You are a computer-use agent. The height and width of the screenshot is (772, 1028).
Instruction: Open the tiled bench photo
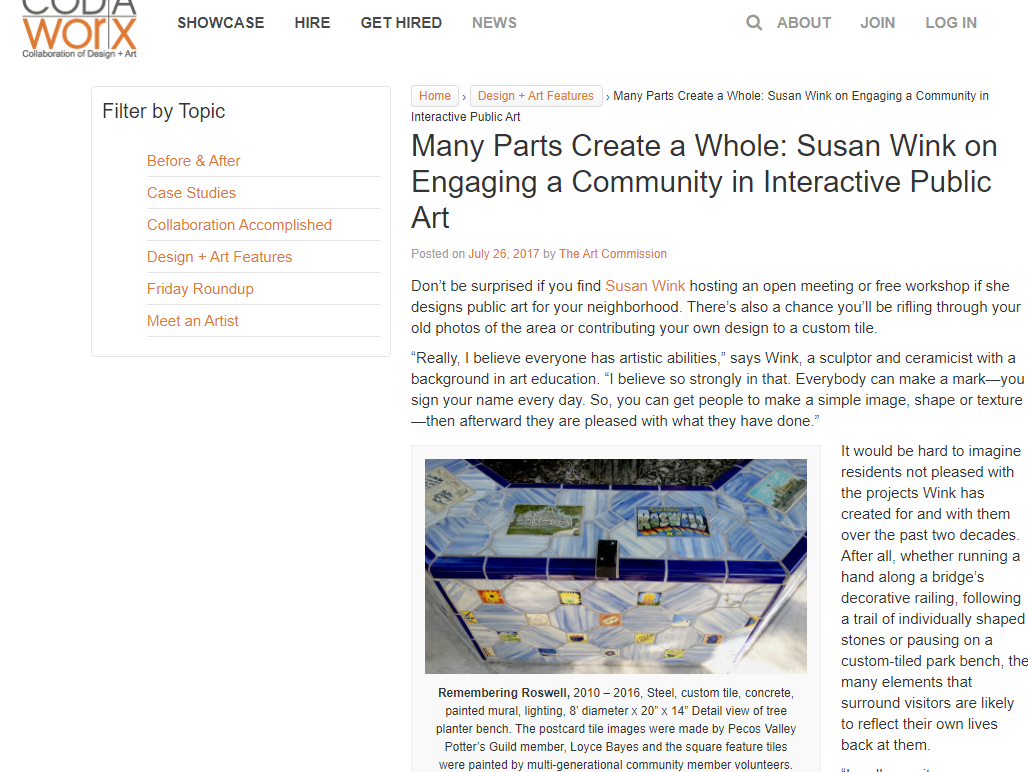click(615, 566)
